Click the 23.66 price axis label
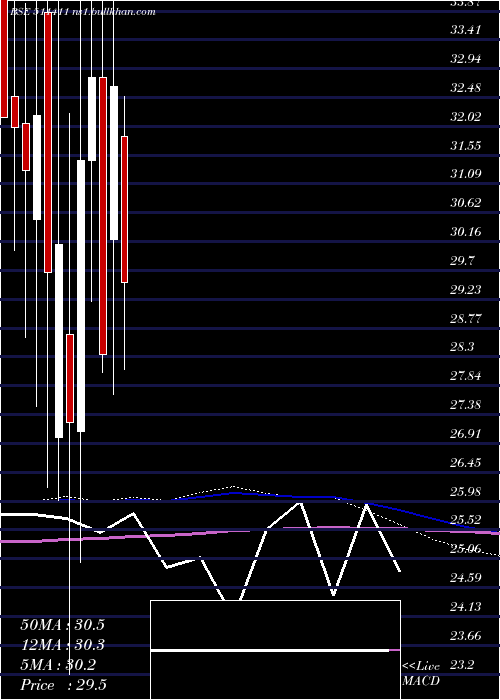This screenshot has width=500, height=700. coord(466,636)
